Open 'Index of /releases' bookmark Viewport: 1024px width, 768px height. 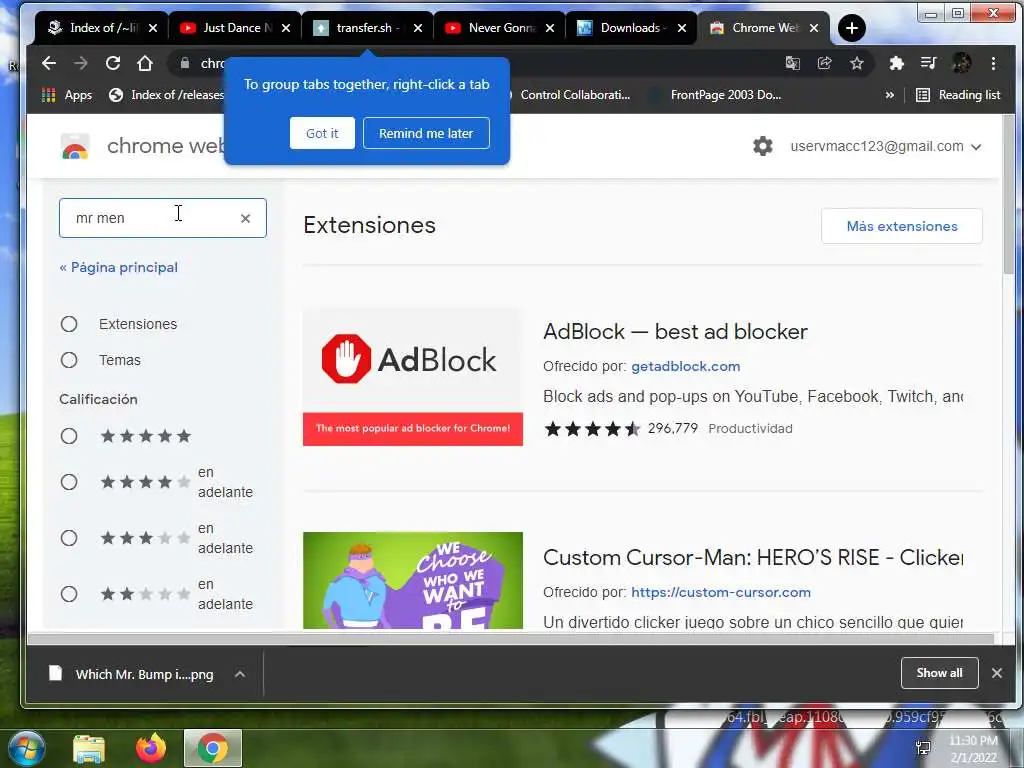[x=166, y=95]
